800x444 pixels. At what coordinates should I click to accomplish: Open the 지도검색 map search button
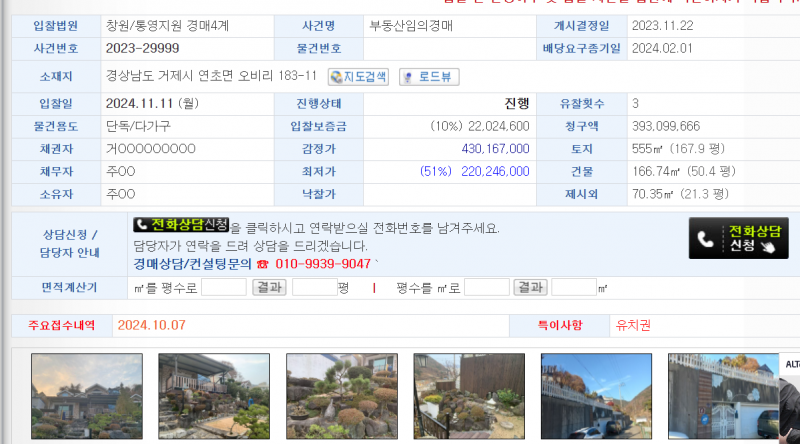(x=358, y=77)
